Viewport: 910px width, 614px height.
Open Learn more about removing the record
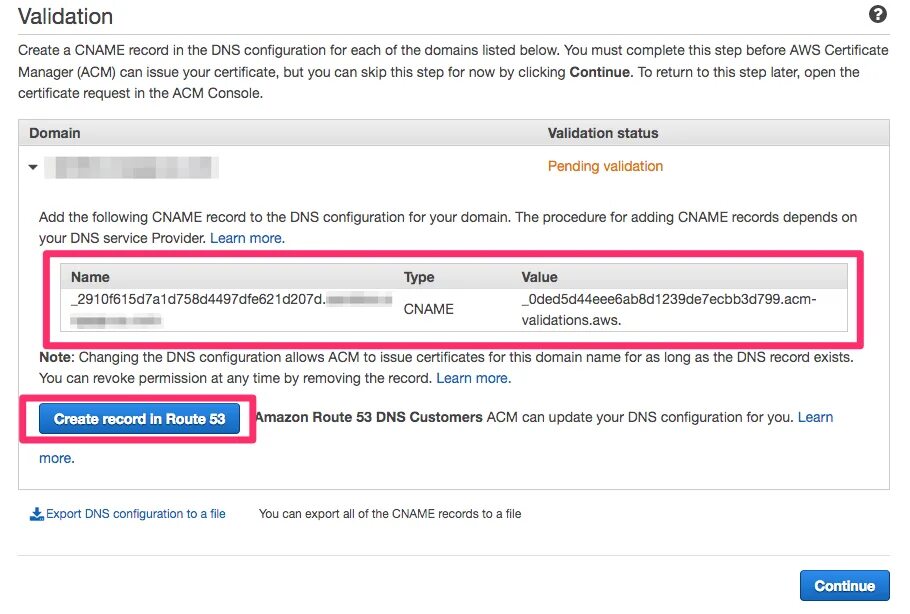click(x=472, y=378)
